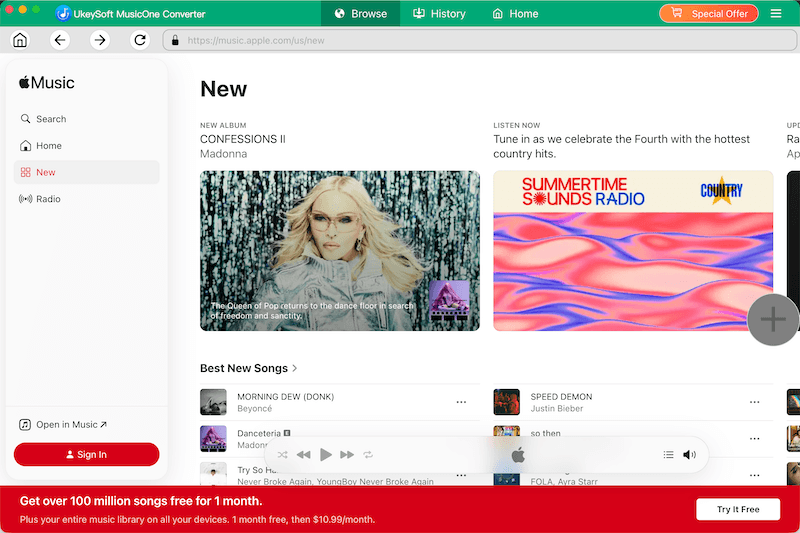Click the Apple logo in the player bar
The width and height of the screenshot is (800, 533).
click(518, 454)
